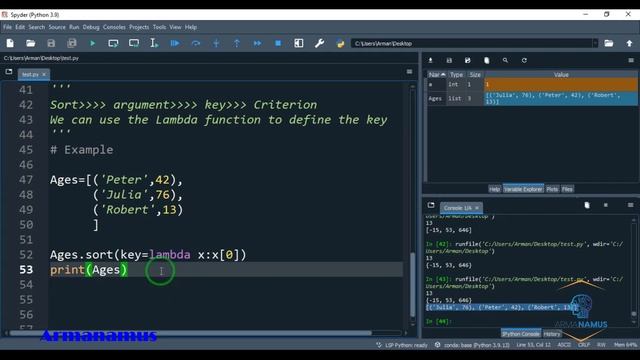Stop debugging square icon
640x360 pixels.
278,43
